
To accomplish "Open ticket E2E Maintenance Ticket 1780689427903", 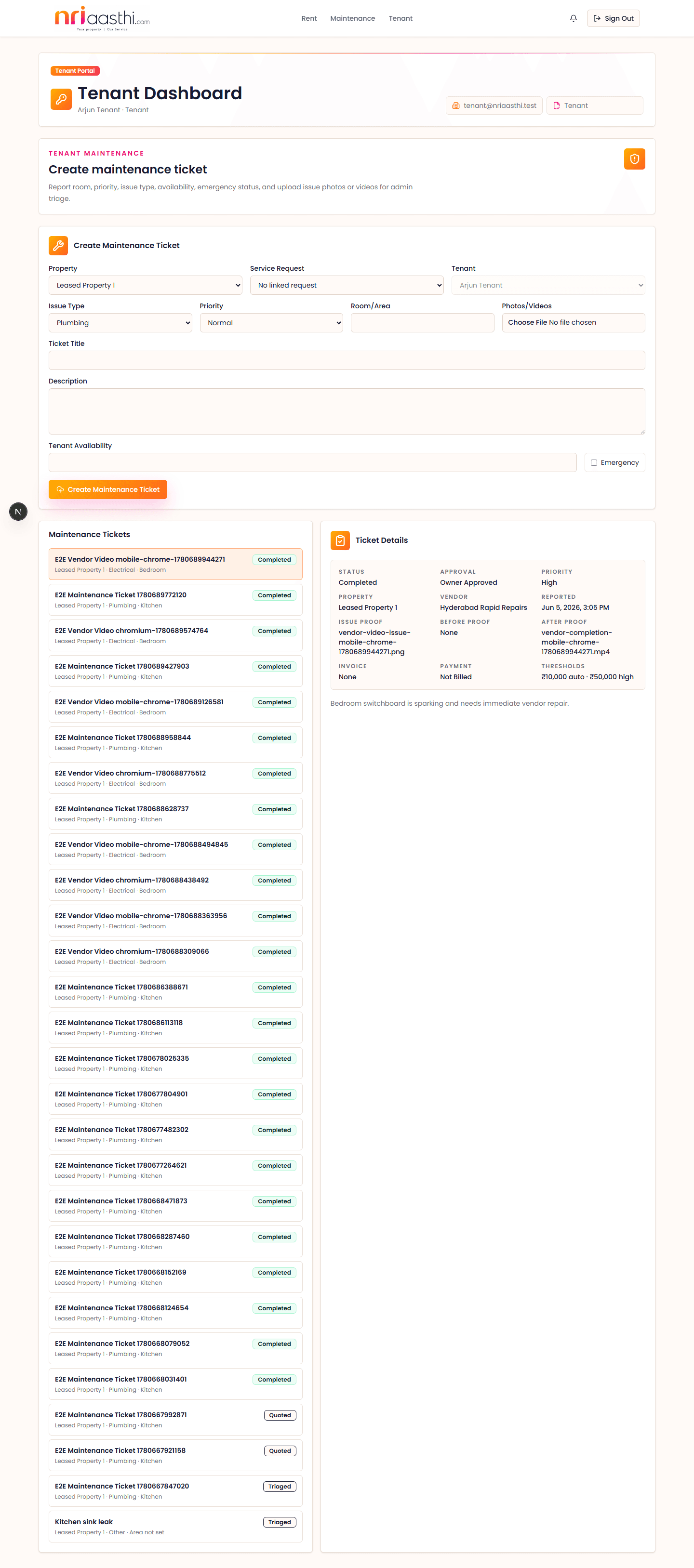I will pos(175,672).
